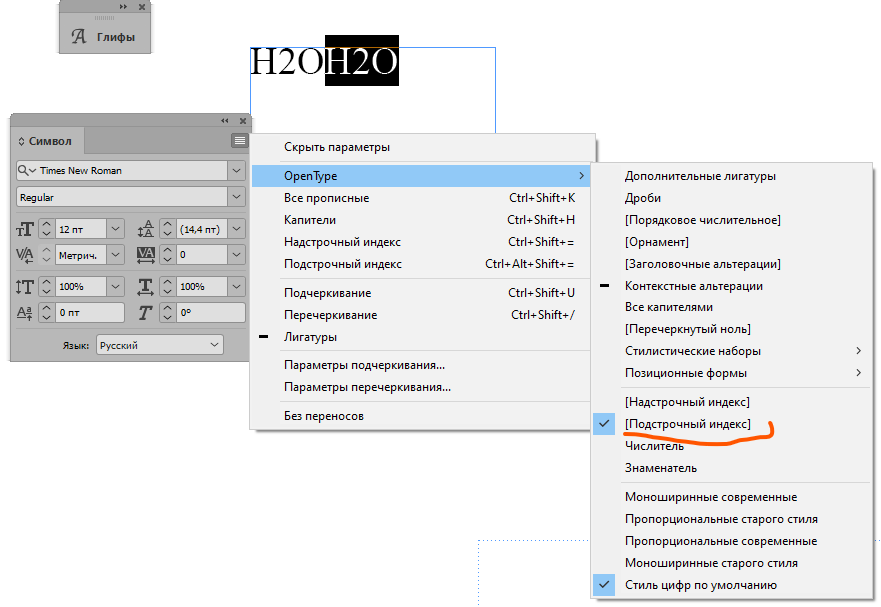Click the horizontal scale icon
This screenshot has width=881, height=607.
(x=146, y=287)
